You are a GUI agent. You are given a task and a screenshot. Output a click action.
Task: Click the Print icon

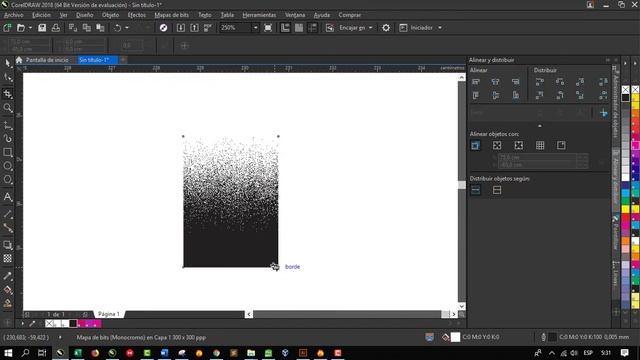(x=56, y=28)
